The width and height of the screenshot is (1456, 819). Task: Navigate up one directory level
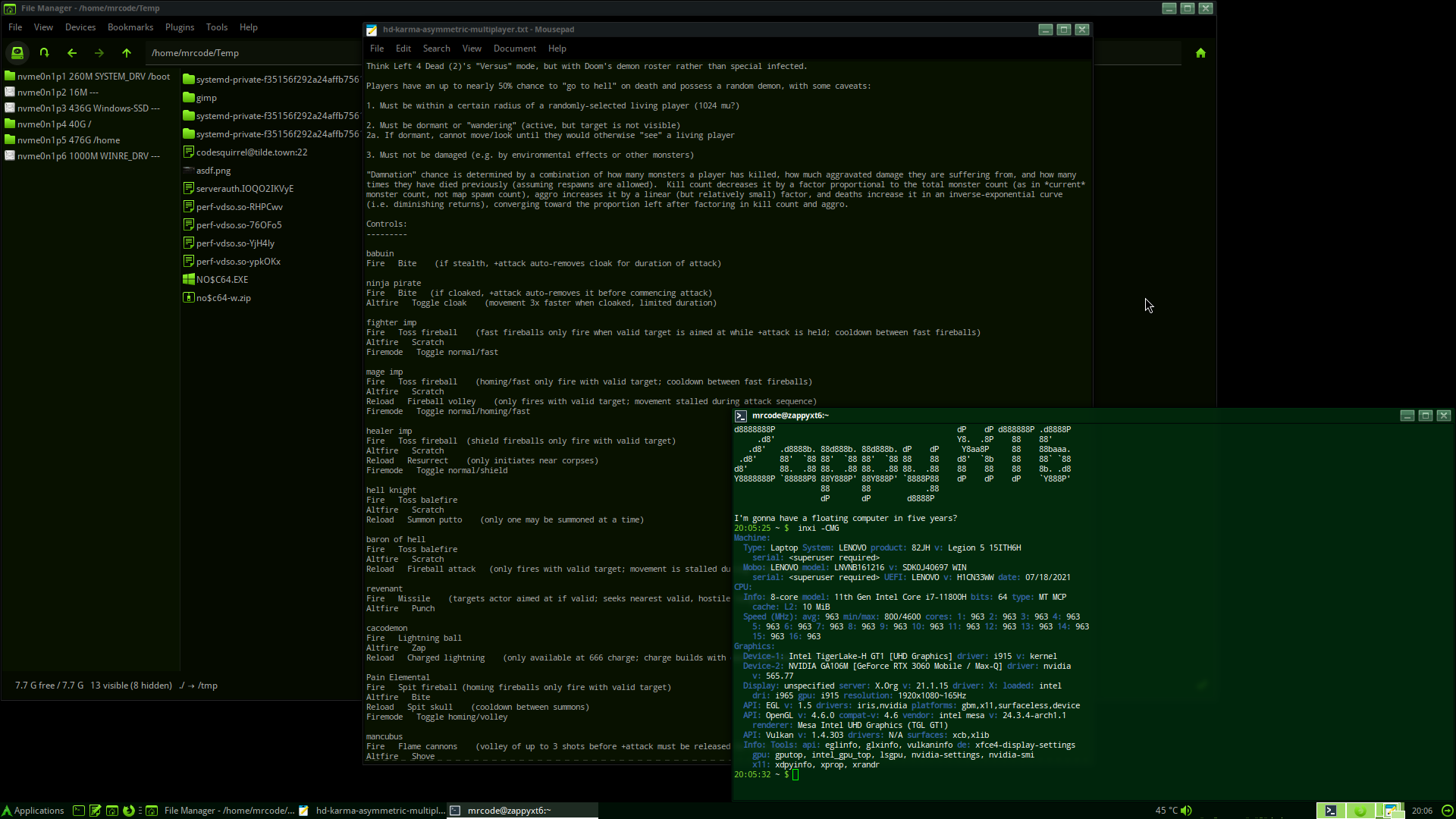pos(126,53)
